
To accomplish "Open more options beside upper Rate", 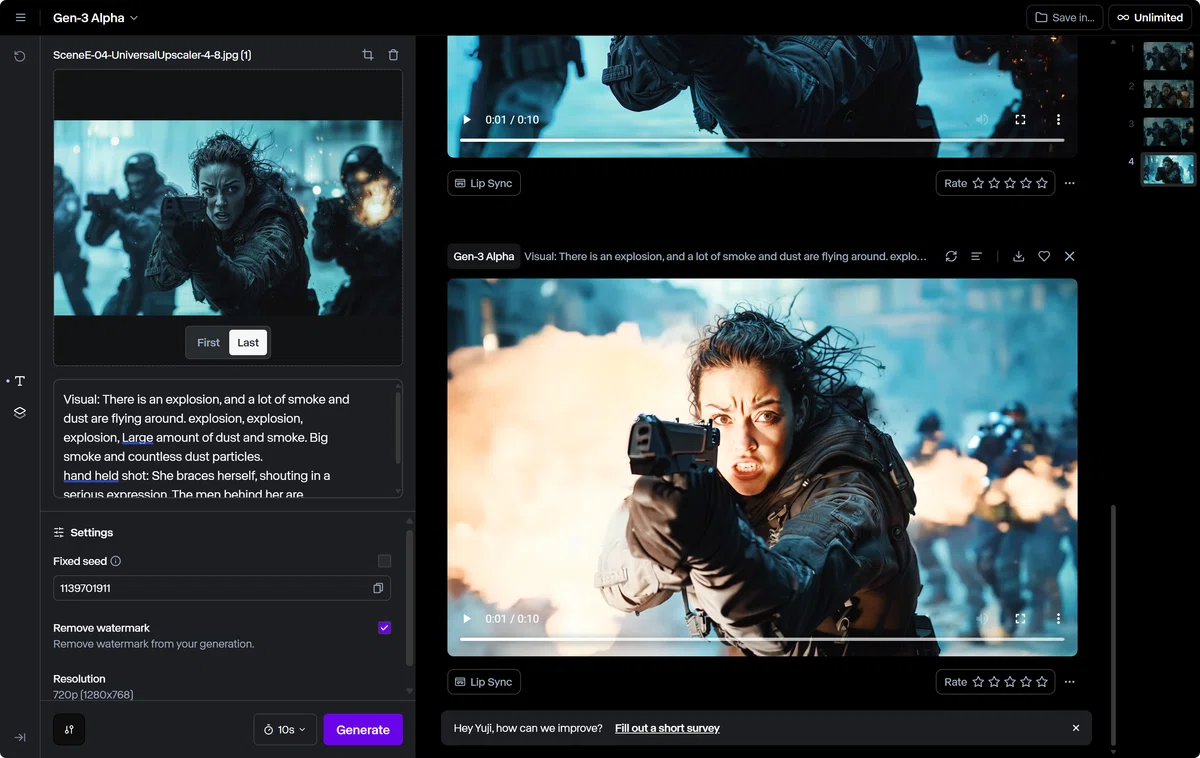I will pyautogui.click(x=1070, y=183).
